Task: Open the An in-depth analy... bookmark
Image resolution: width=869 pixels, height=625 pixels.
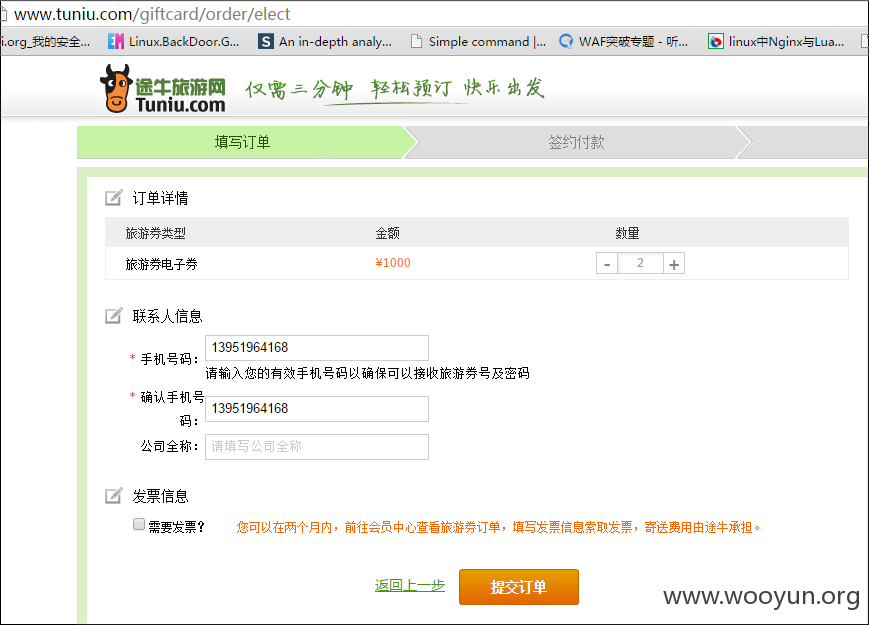Action: point(325,42)
